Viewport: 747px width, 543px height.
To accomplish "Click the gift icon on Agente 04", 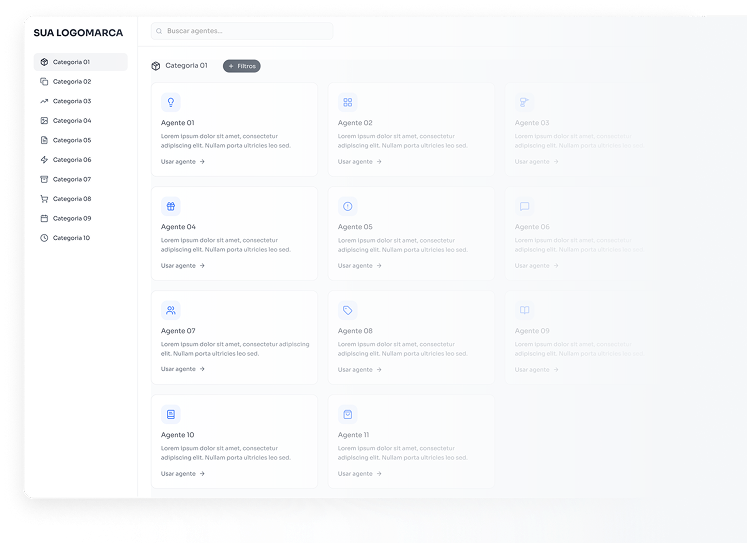I will pos(171,206).
